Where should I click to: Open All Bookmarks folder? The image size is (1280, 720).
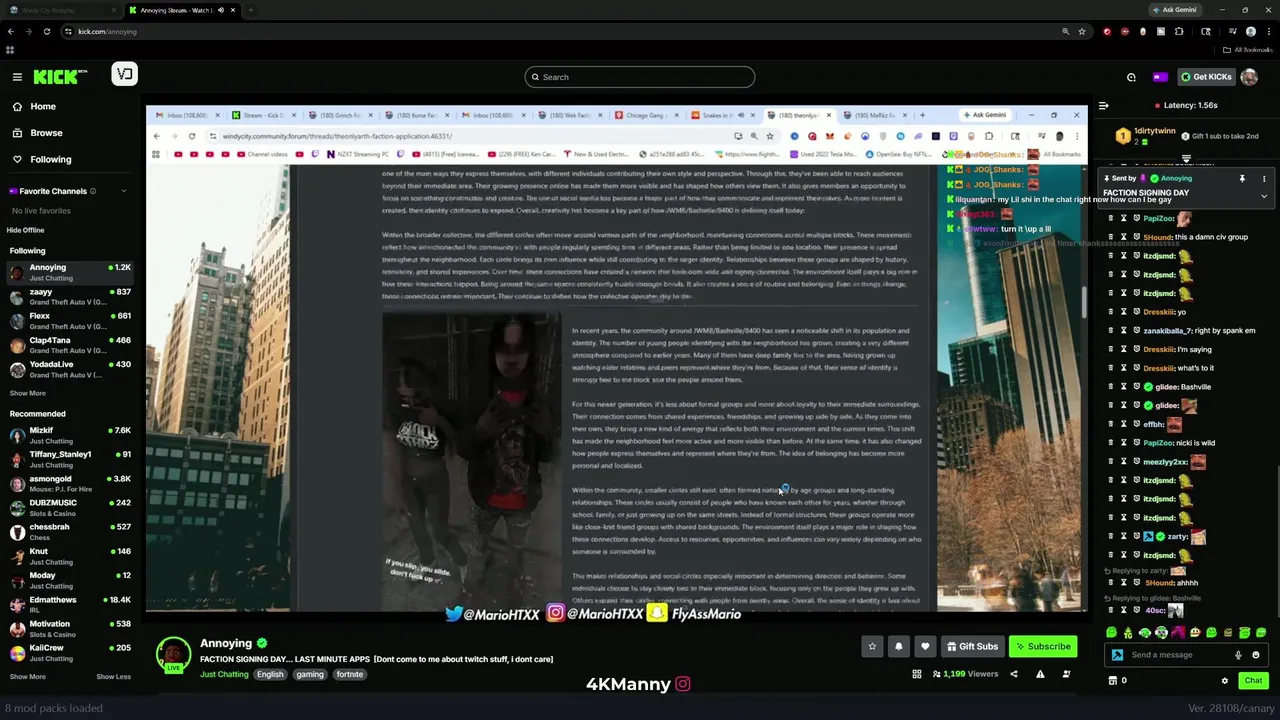pos(1247,50)
